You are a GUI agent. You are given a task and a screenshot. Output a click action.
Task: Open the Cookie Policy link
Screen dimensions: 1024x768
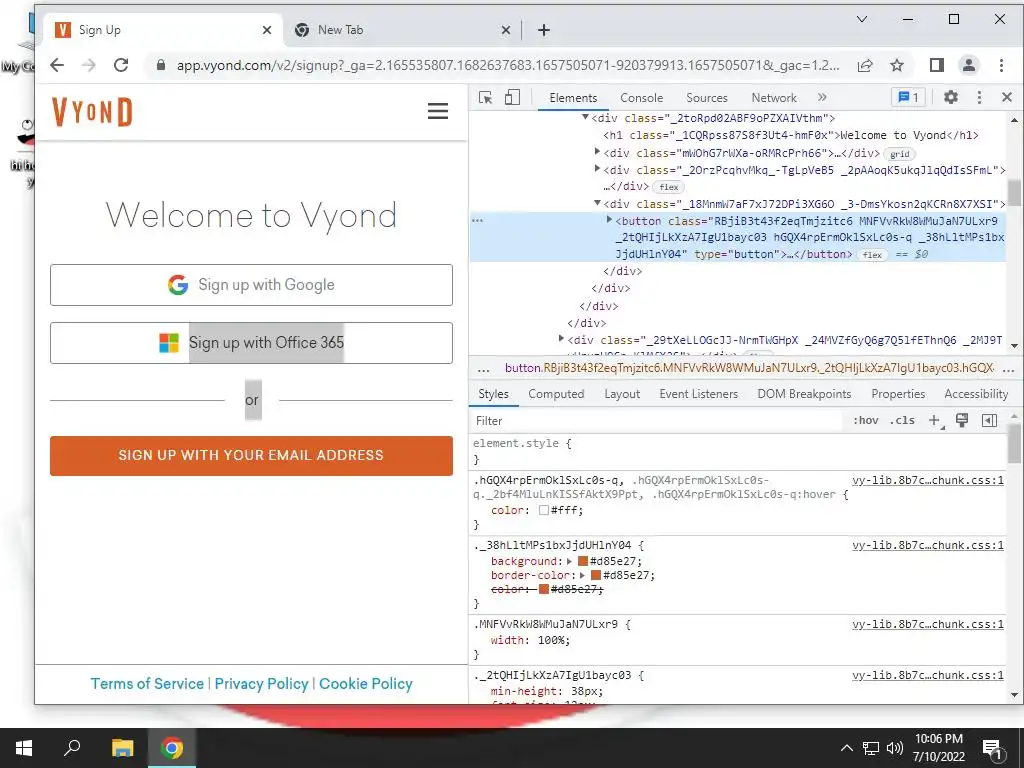[x=366, y=684]
